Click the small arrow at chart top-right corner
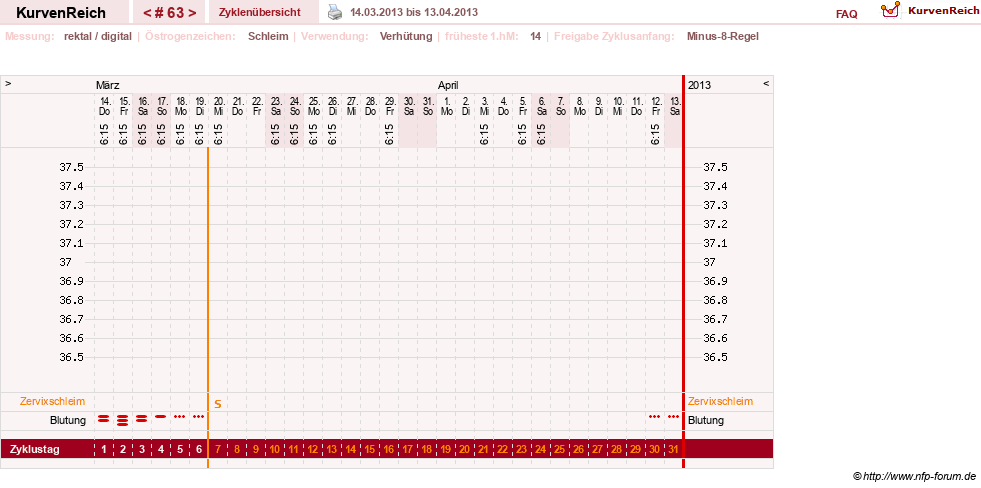 coord(766,83)
